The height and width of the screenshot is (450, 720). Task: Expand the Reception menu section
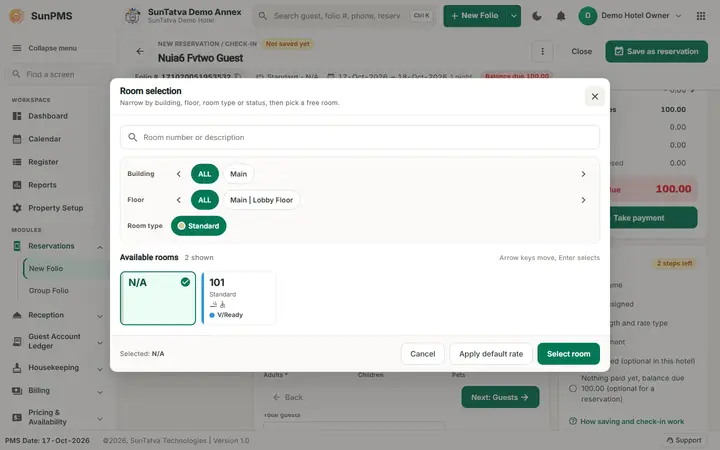[100, 316]
